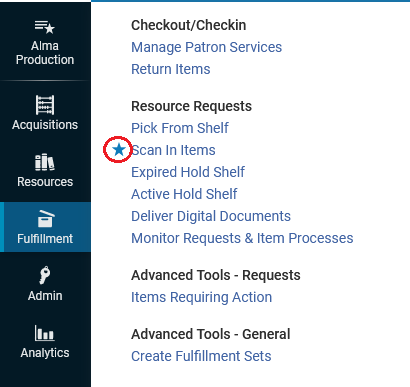Click Monitor Requests & Item Processes
The width and height of the screenshot is (410, 387).
[x=242, y=238]
